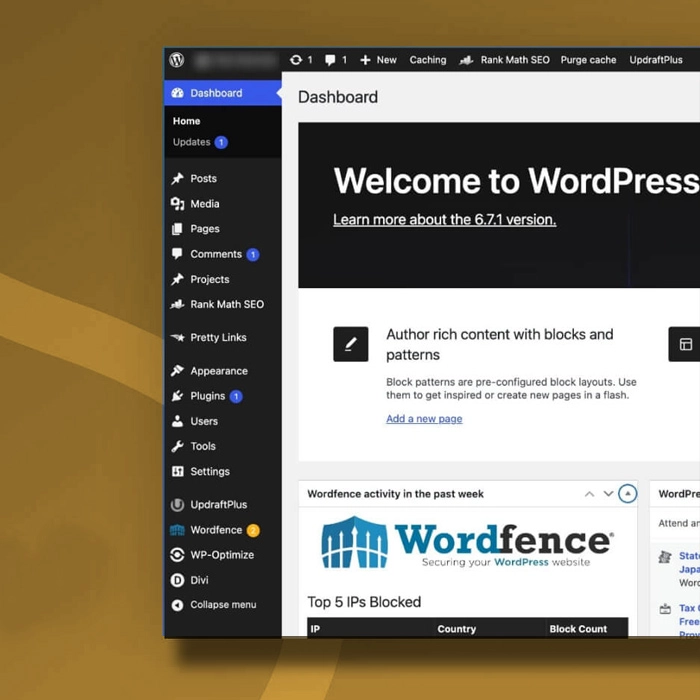Image resolution: width=700 pixels, height=700 pixels.
Task: Click the Country column header
Action: point(457,629)
